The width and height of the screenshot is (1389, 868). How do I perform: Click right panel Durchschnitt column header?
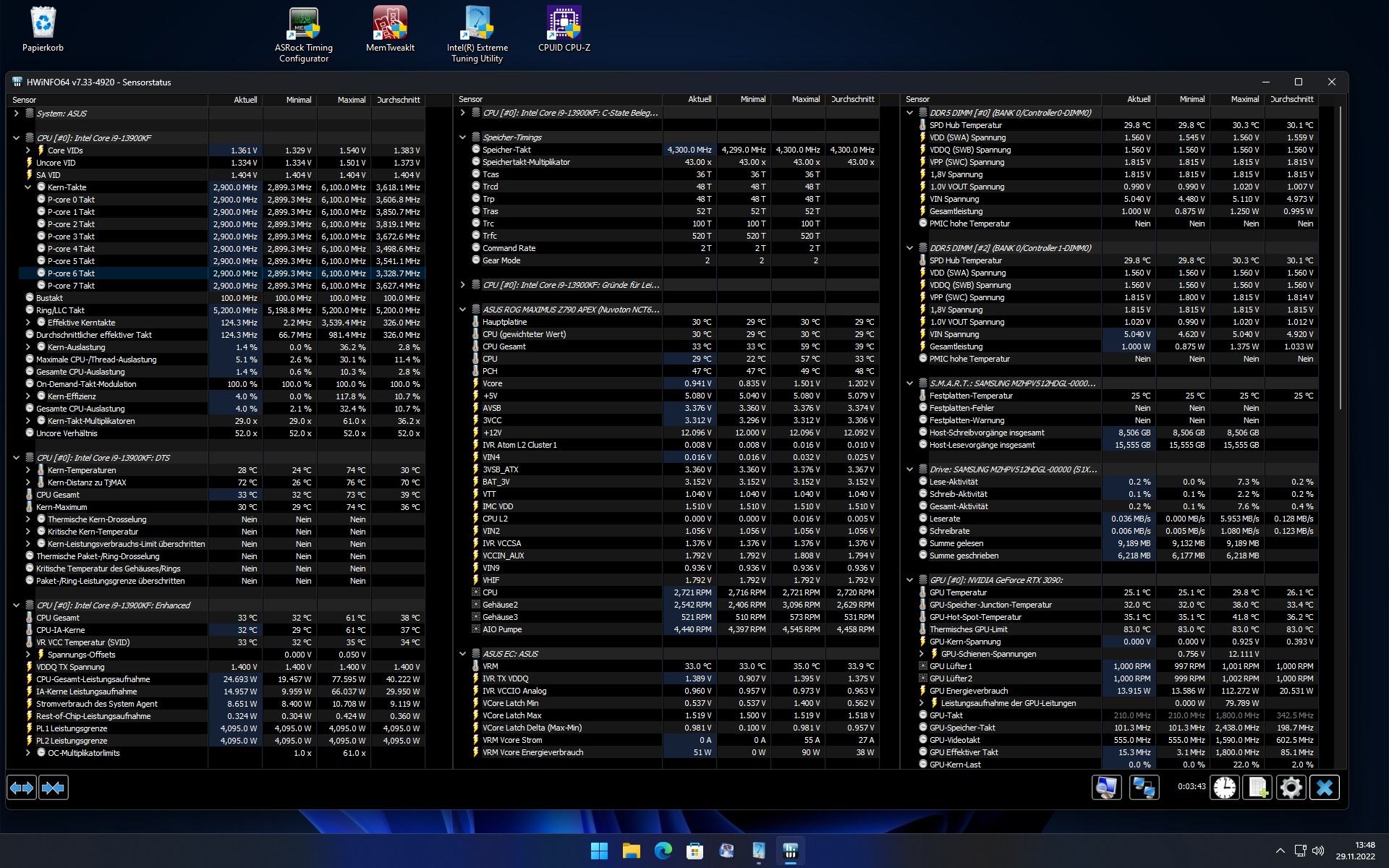point(1291,99)
